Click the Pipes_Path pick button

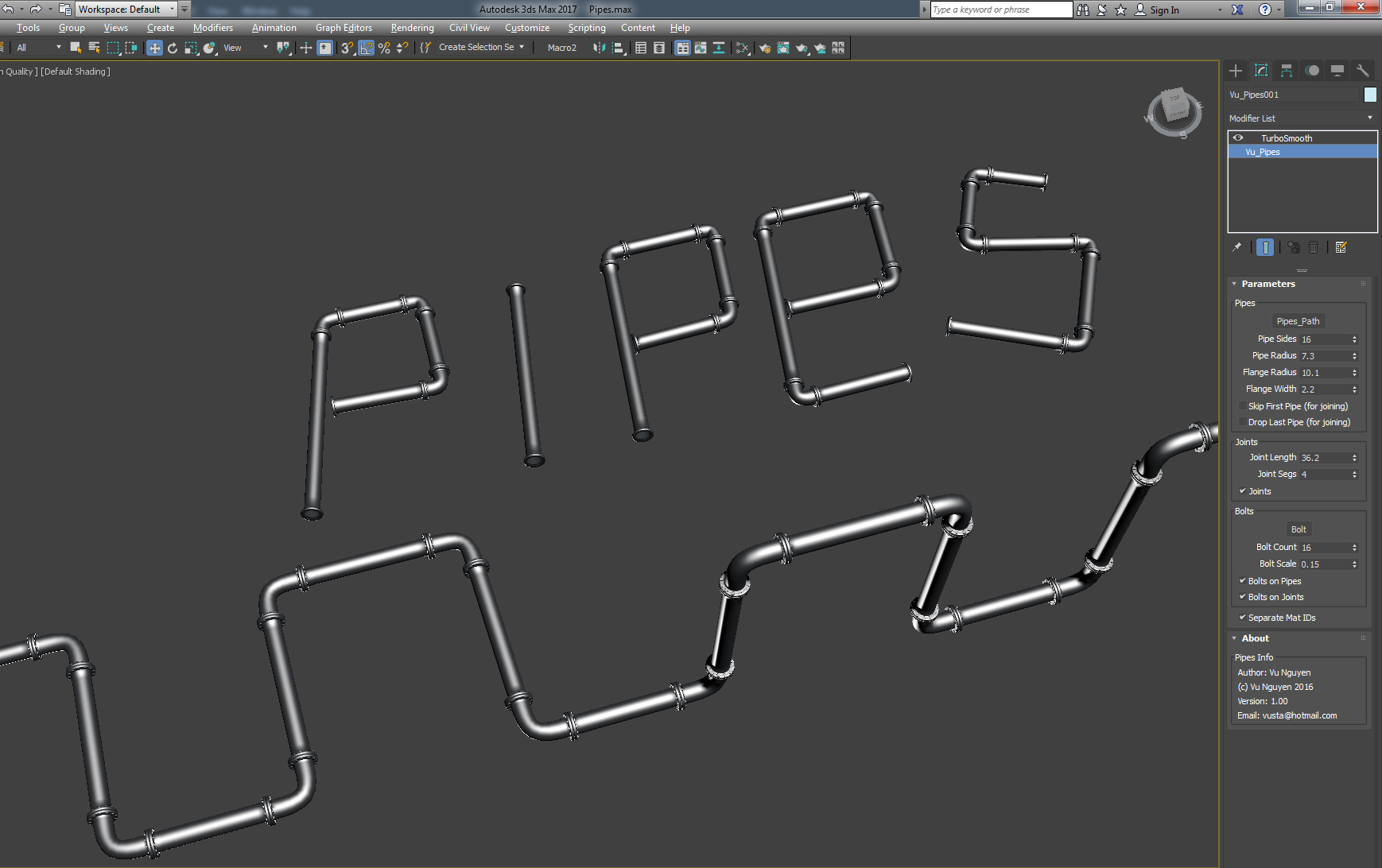pos(1298,321)
